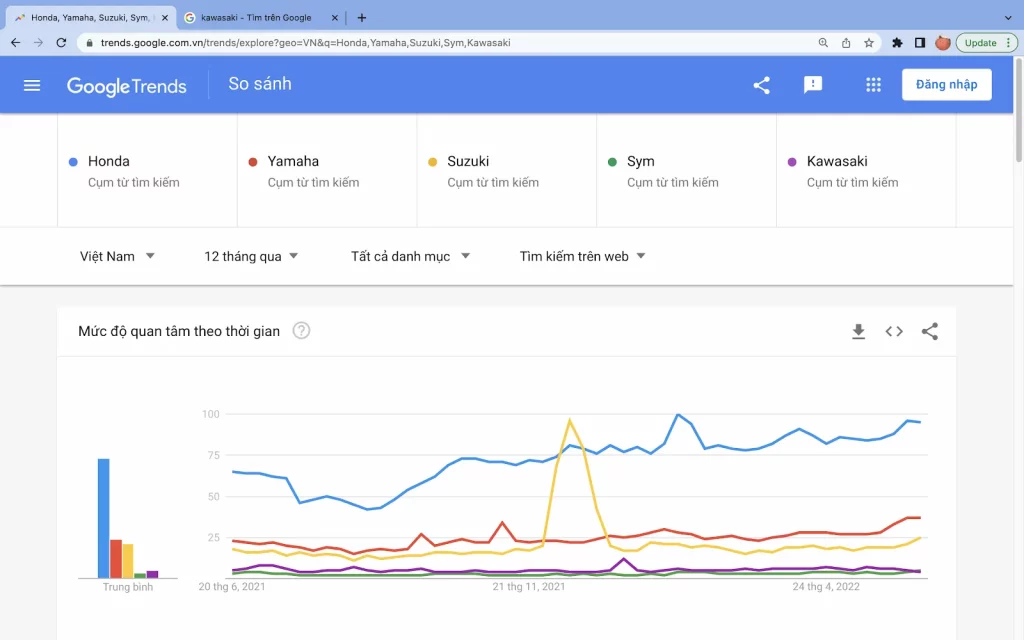1024x640 pixels.
Task: Click the green Sym color dot
Action: tap(612, 162)
